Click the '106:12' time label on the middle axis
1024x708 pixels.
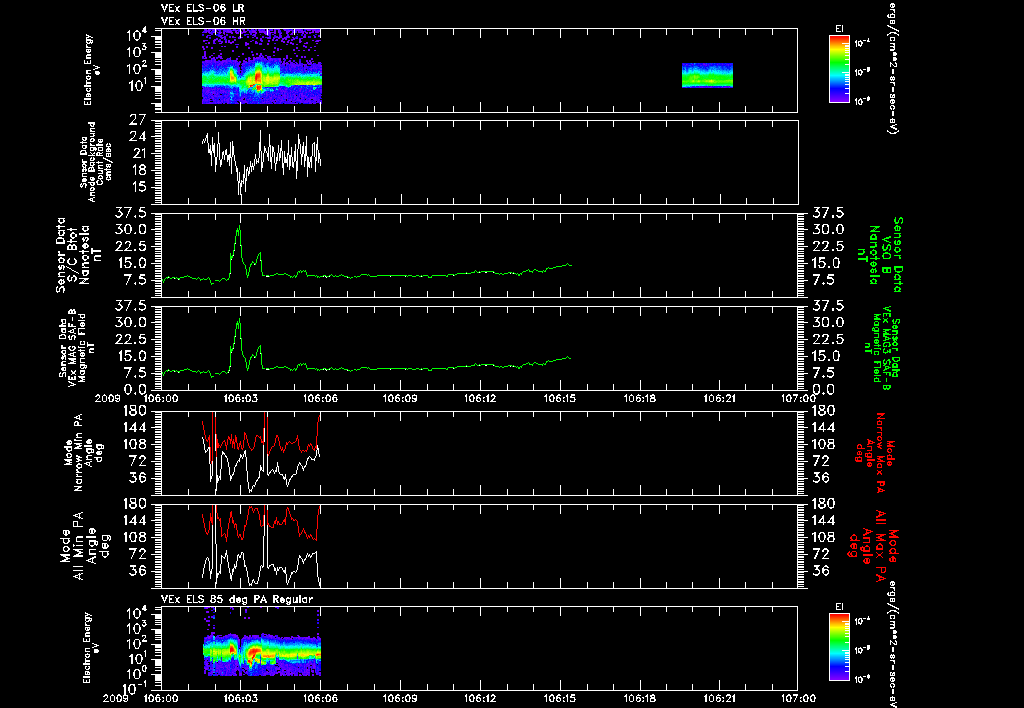click(x=480, y=398)
